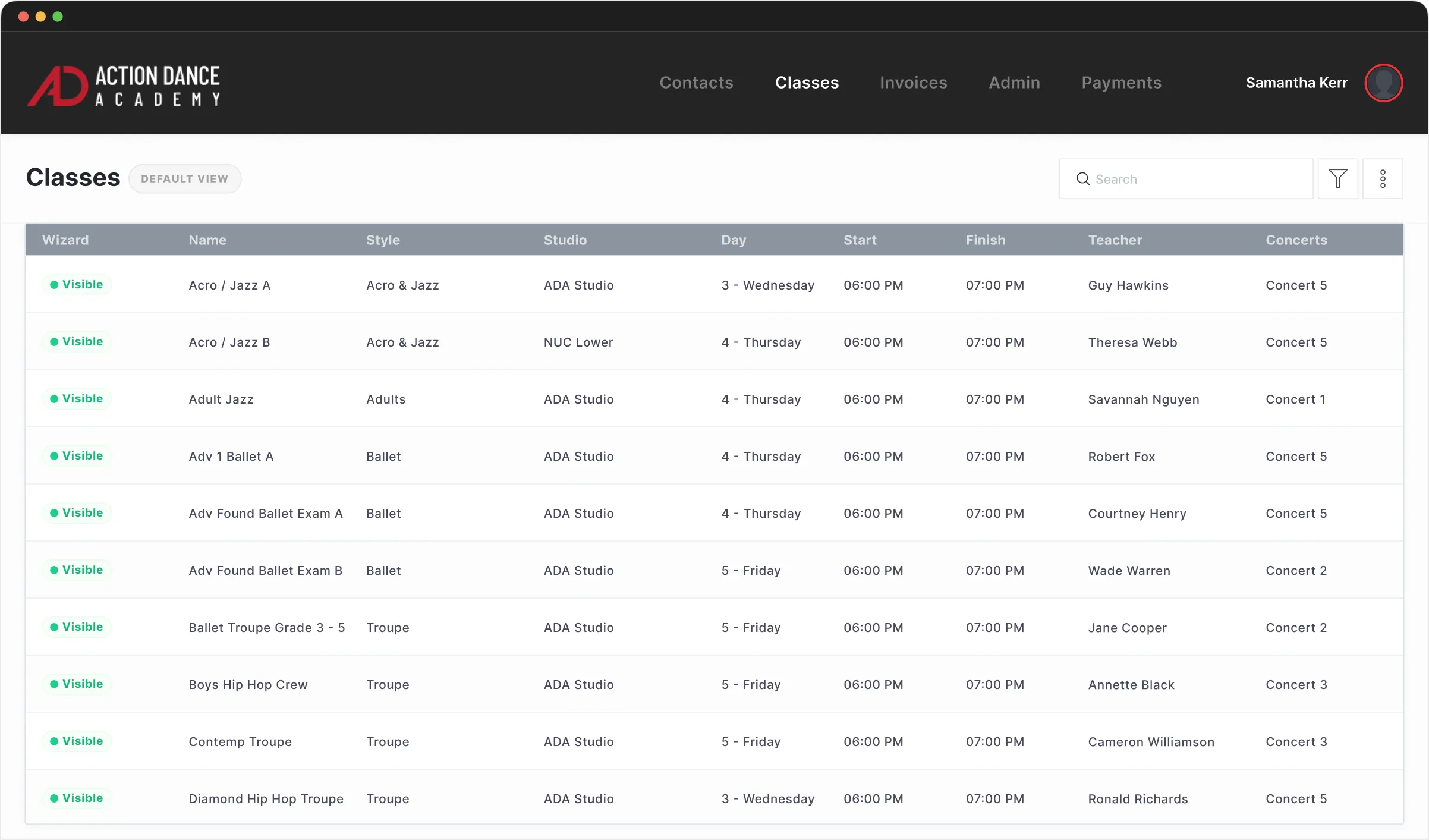Viewport: 1429px width, 840px height.
Task: Click the search magnifier icon
Action: (1082, 178)
